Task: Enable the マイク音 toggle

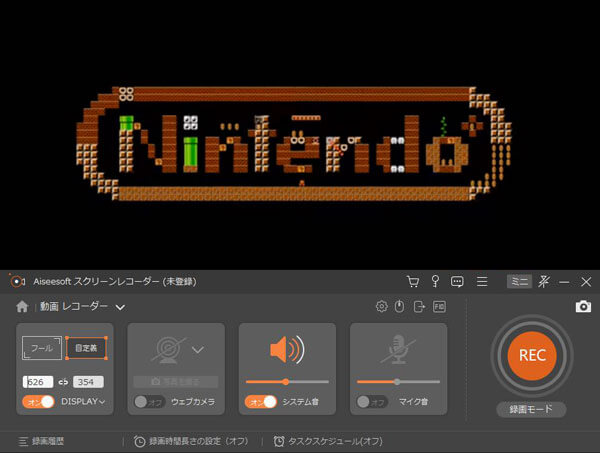Action: 372,402
